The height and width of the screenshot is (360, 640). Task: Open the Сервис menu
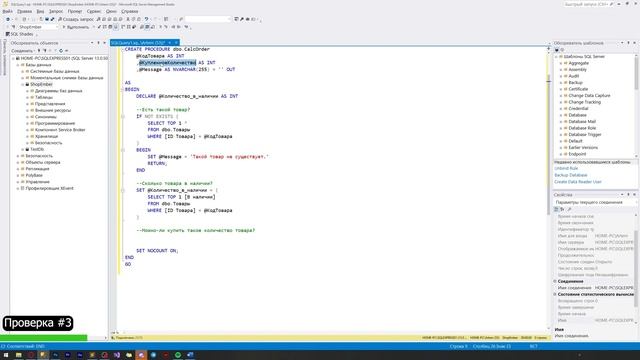pyautogui.click(x=94, y=11)
